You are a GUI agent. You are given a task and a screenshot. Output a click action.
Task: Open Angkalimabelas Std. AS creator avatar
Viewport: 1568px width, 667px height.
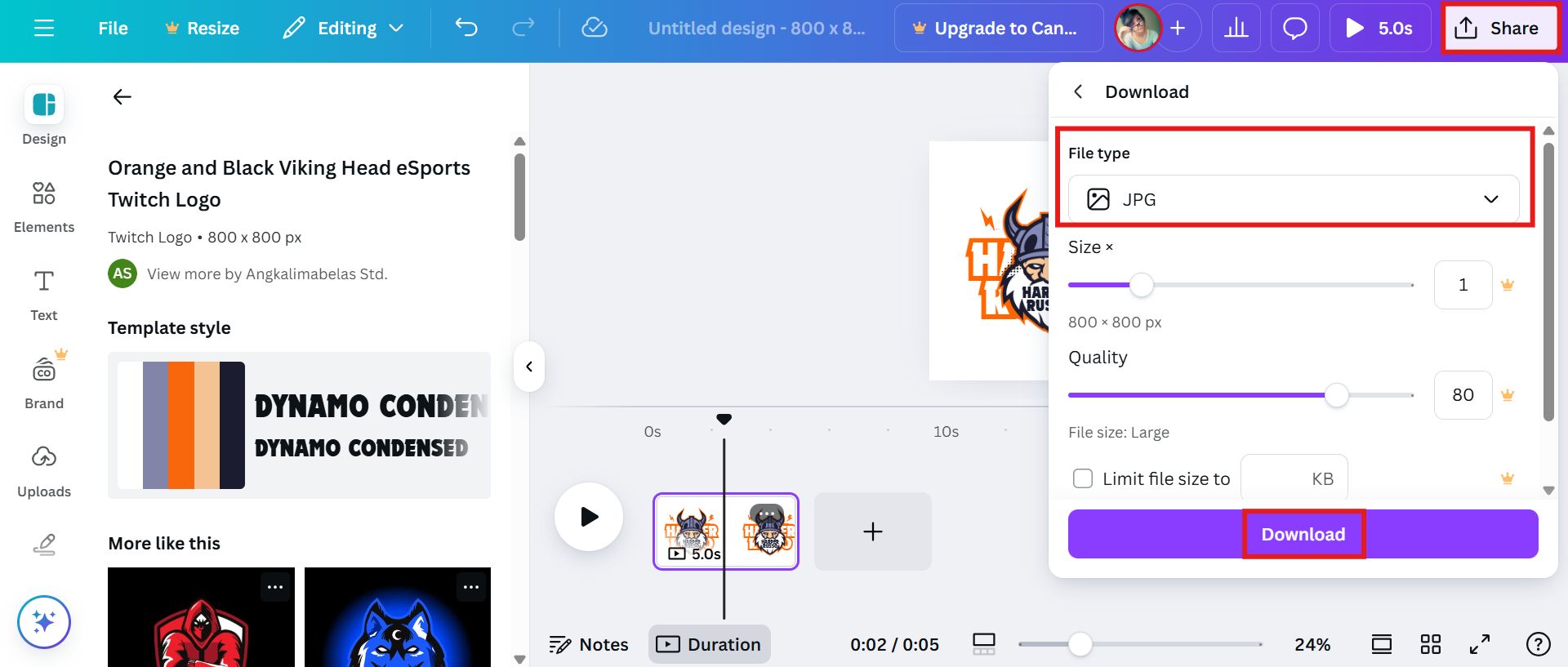click(x=122, y=273)
